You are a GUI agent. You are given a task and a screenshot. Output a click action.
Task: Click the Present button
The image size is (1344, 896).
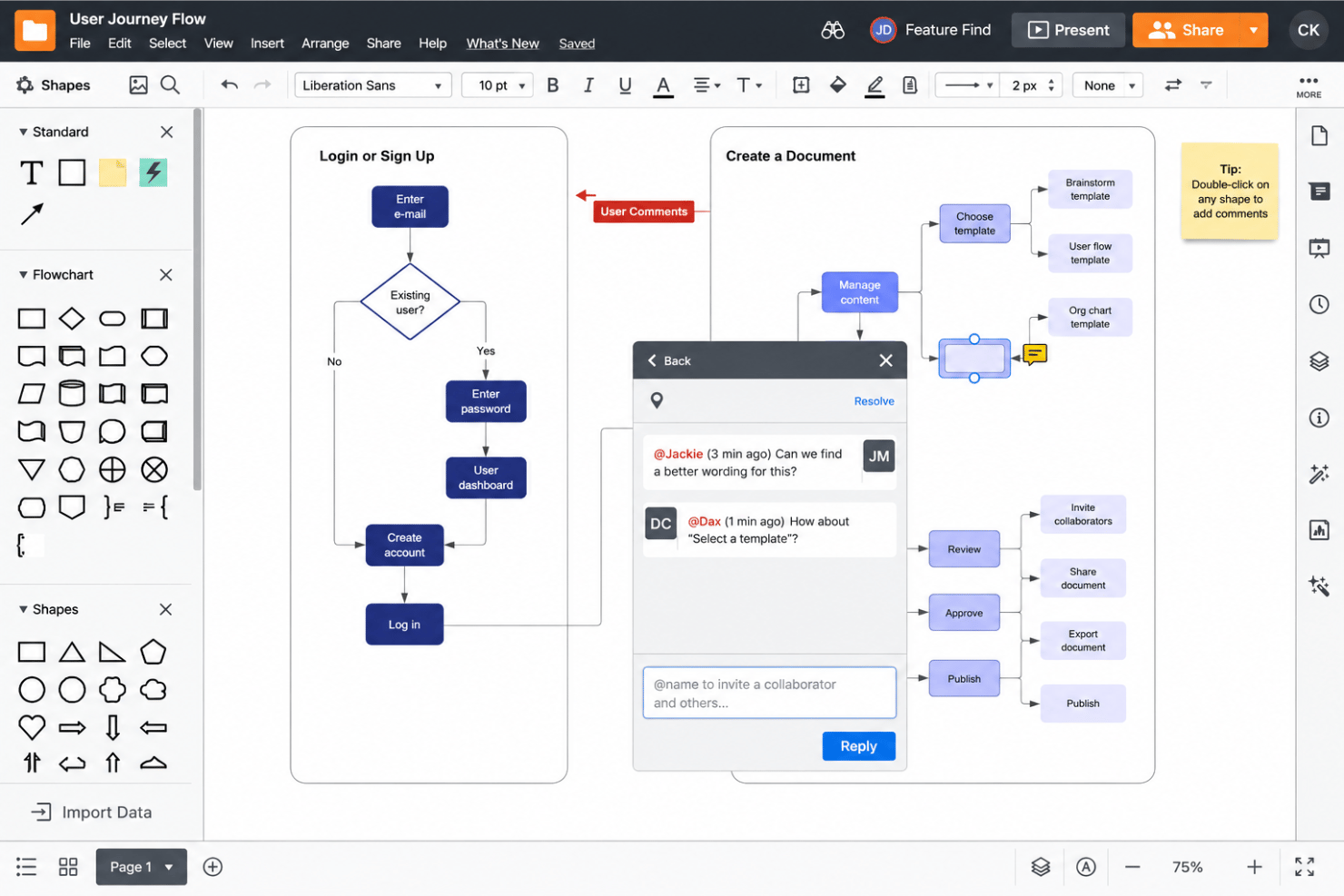1068,30
